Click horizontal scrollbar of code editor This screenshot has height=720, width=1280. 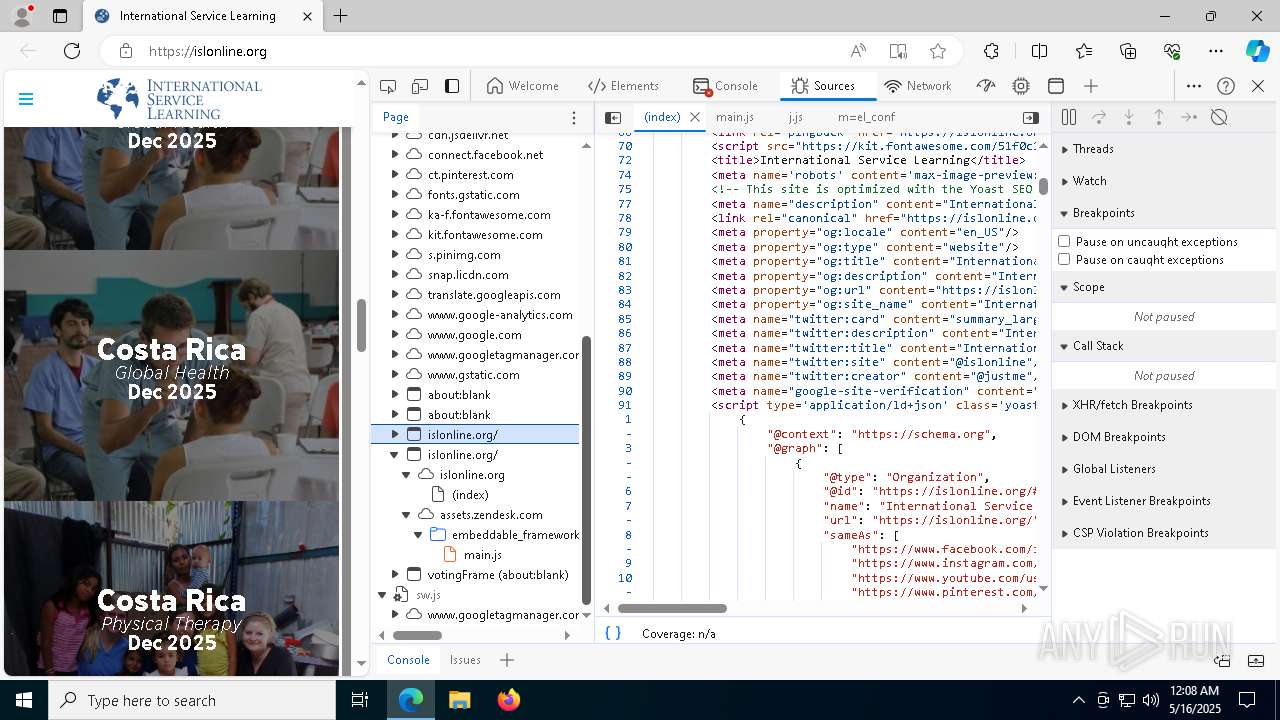coord(672,608)
